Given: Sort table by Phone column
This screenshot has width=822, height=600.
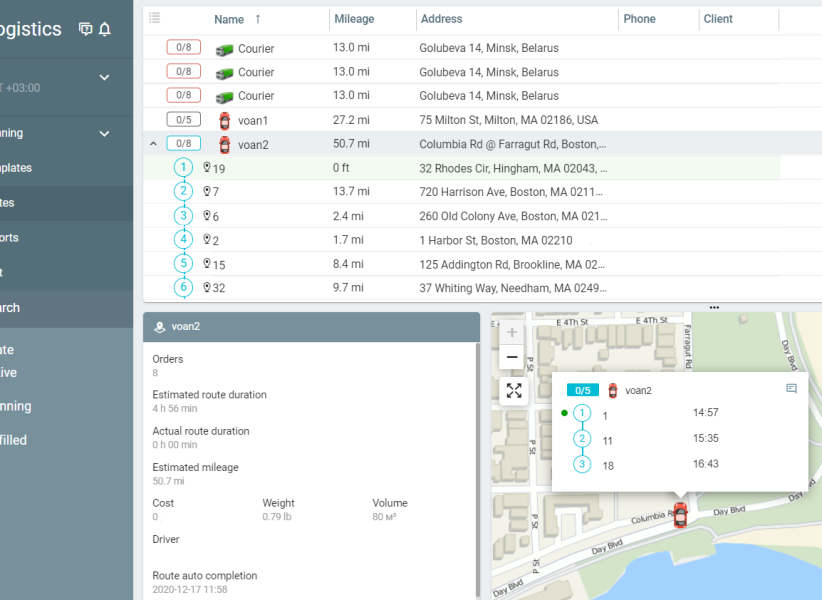Looking at the screenshot, I should (x=640, y=19).
